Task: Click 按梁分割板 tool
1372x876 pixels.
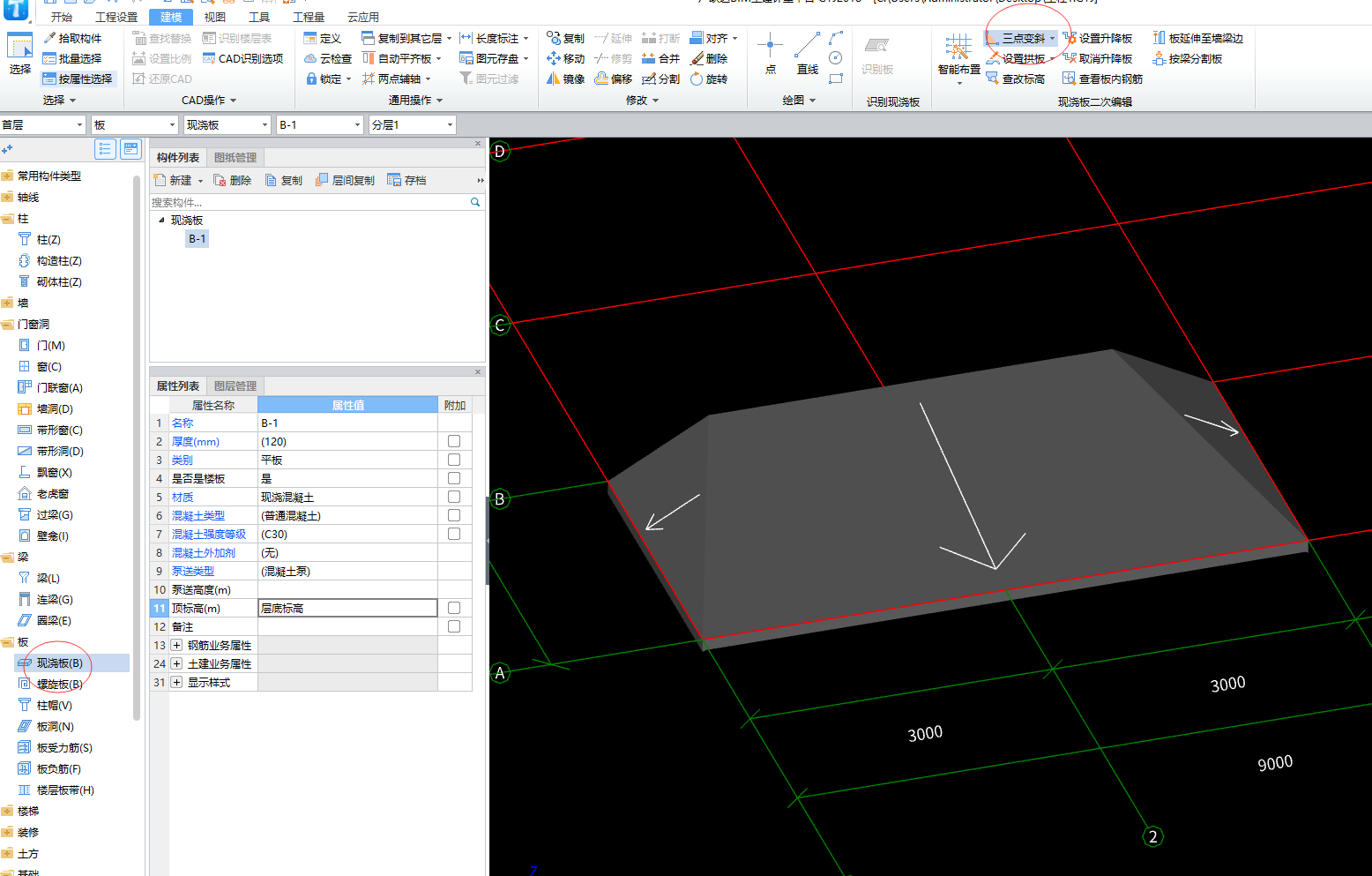Action: (1188, 58)
